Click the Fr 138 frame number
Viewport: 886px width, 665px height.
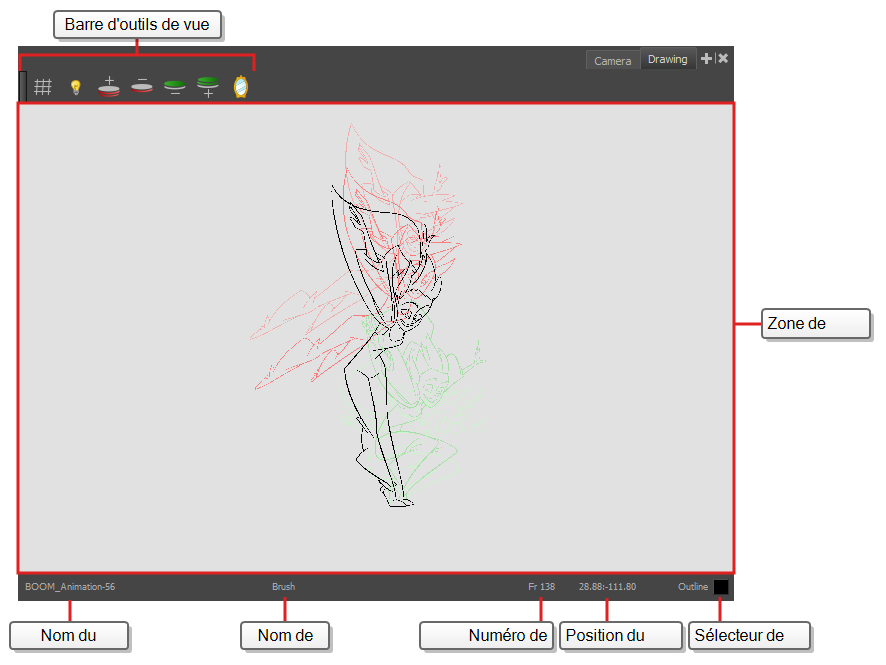pos(541,586)
